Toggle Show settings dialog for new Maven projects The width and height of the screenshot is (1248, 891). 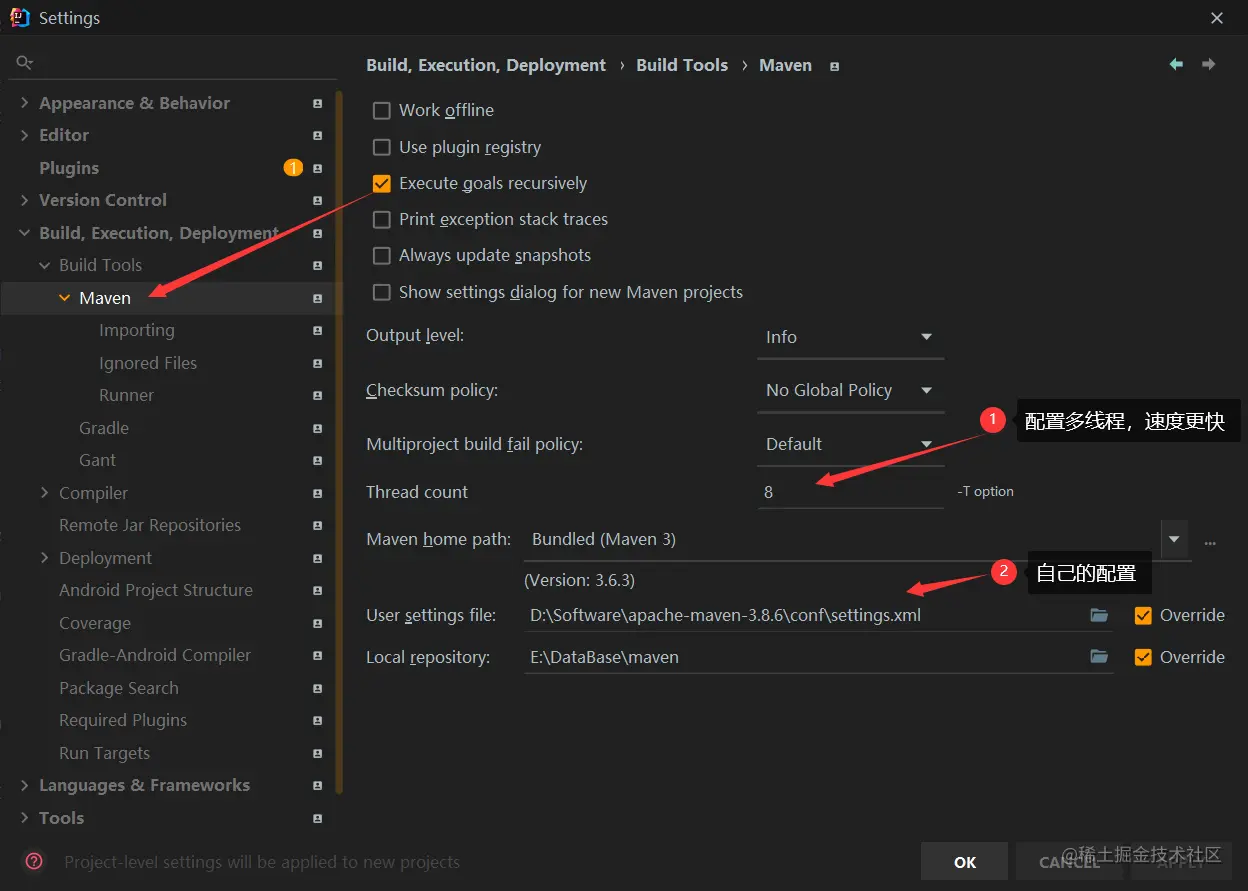click(381, 292)
